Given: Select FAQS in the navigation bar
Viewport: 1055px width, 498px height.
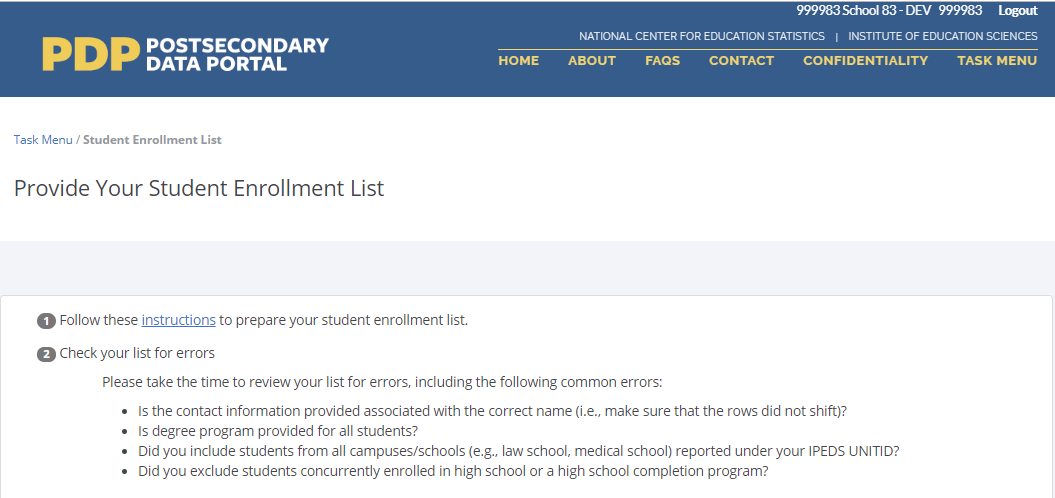Looking at the screenshot, I should (662, 61).
